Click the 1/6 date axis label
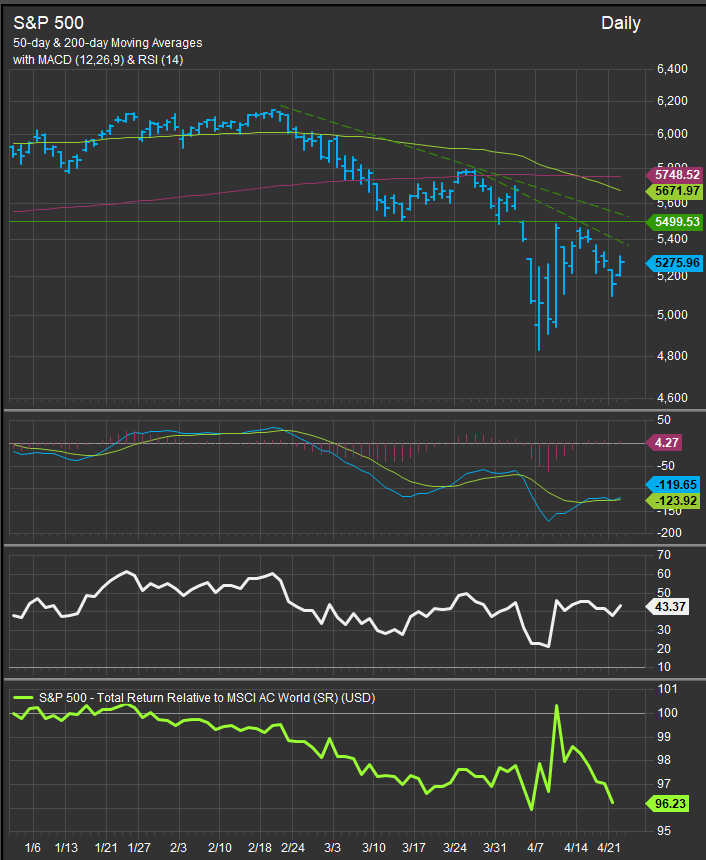The height and width of the screenshot is (860, 706). point(32,848)
